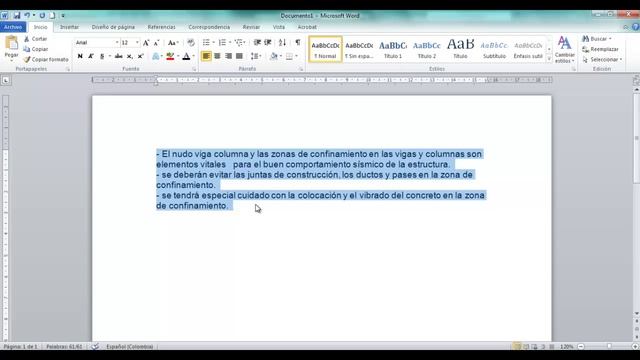The image size is (640, 360).
Task: Toggle show paragraph marks
Action: [x=298, y=42]
